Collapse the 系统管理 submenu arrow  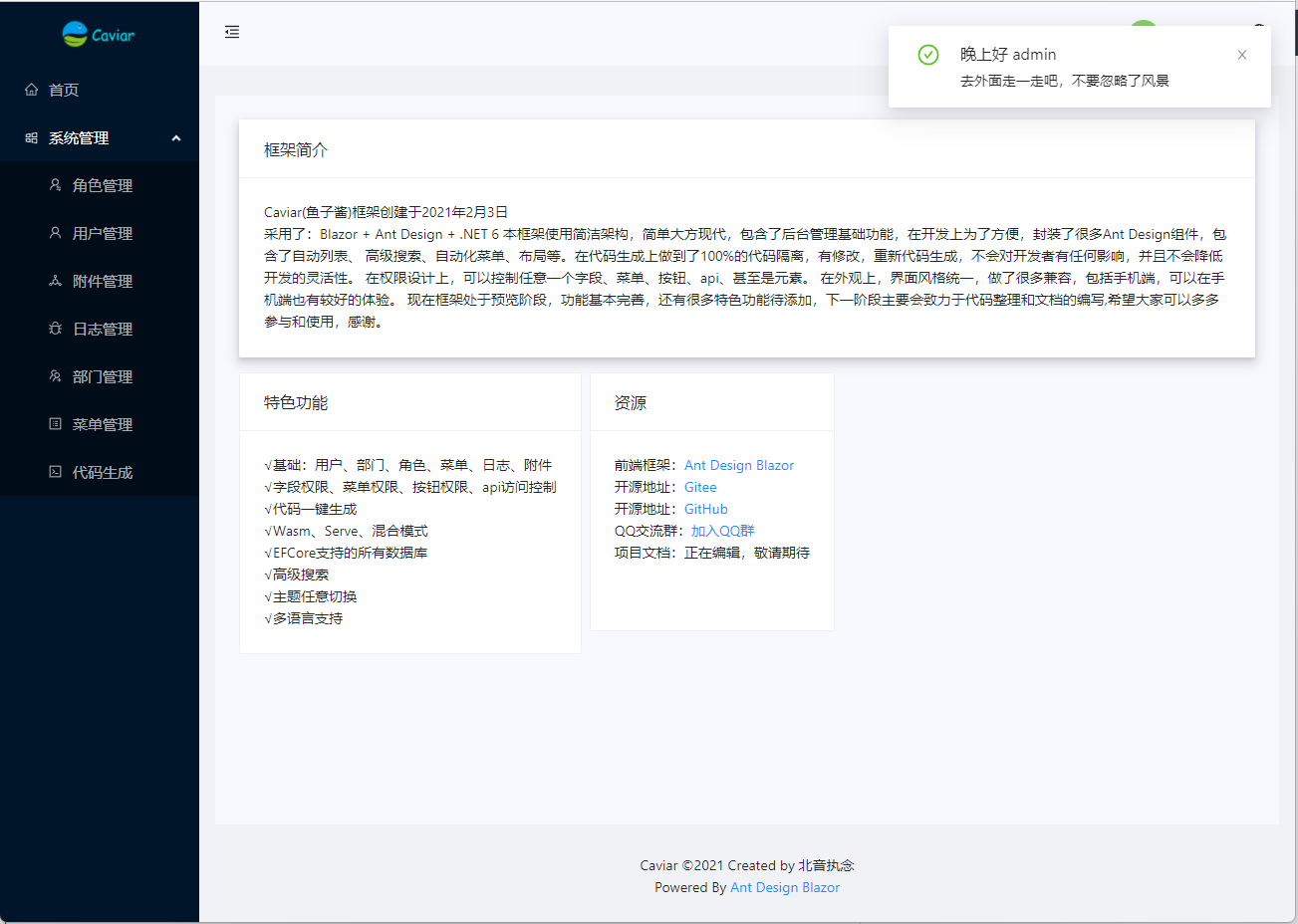[x=176, y=138]
